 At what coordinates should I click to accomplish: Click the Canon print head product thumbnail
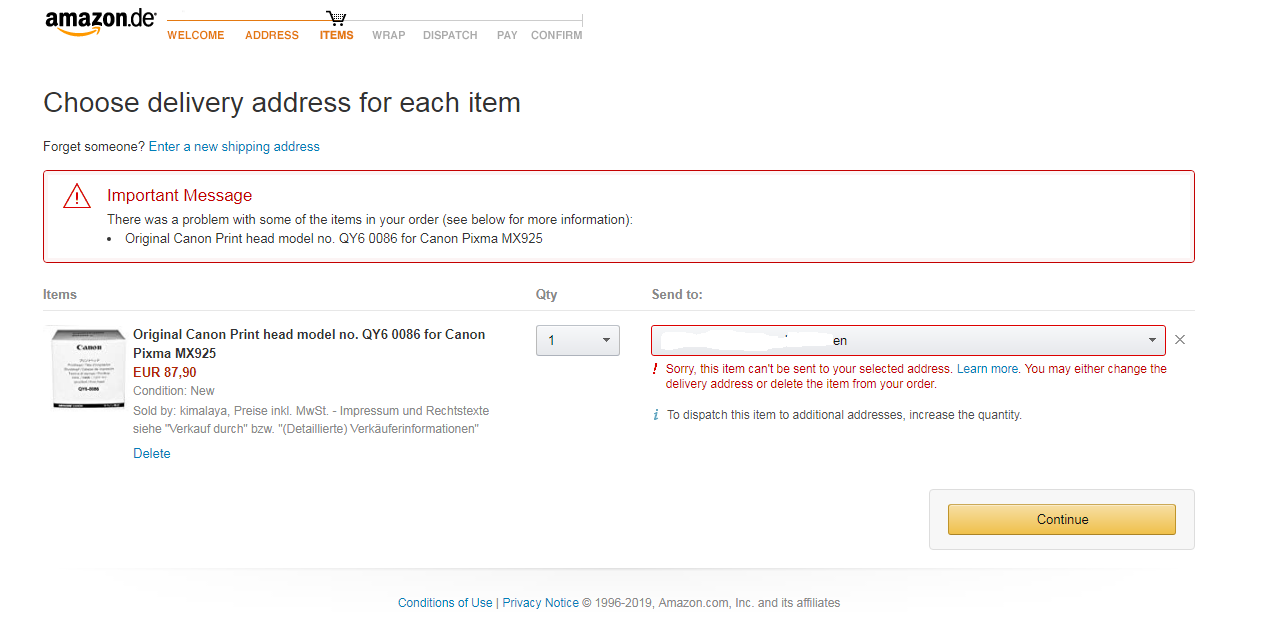pos(88,368)
